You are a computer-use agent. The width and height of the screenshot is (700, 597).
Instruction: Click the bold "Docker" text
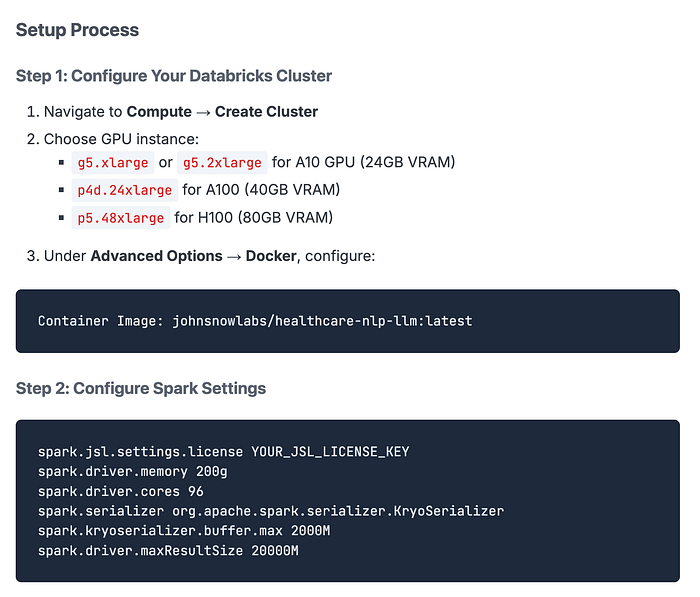pos(271,256)
